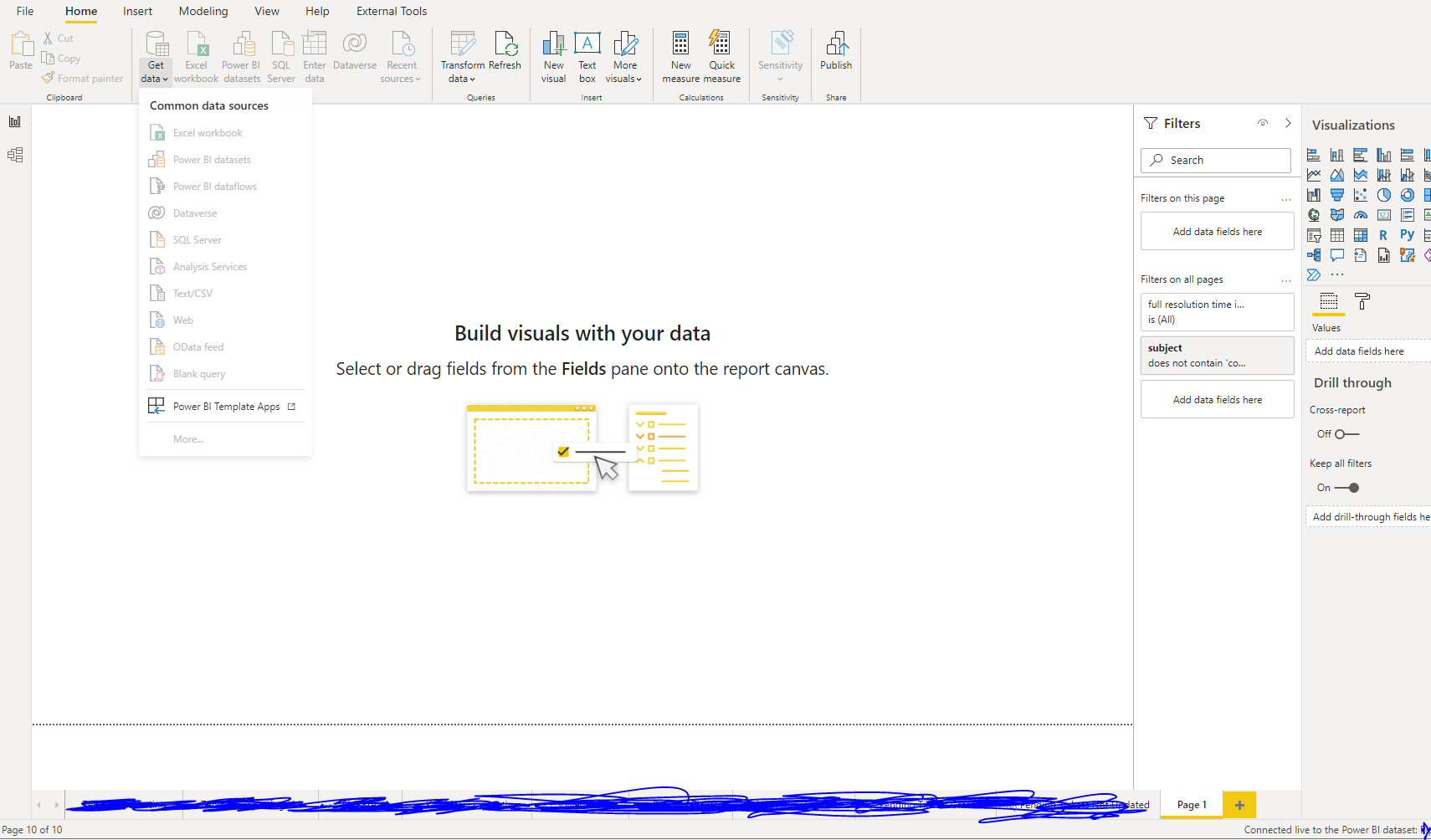Open the File menu
Screen dimensions: 1431x840
pos(25,11)
